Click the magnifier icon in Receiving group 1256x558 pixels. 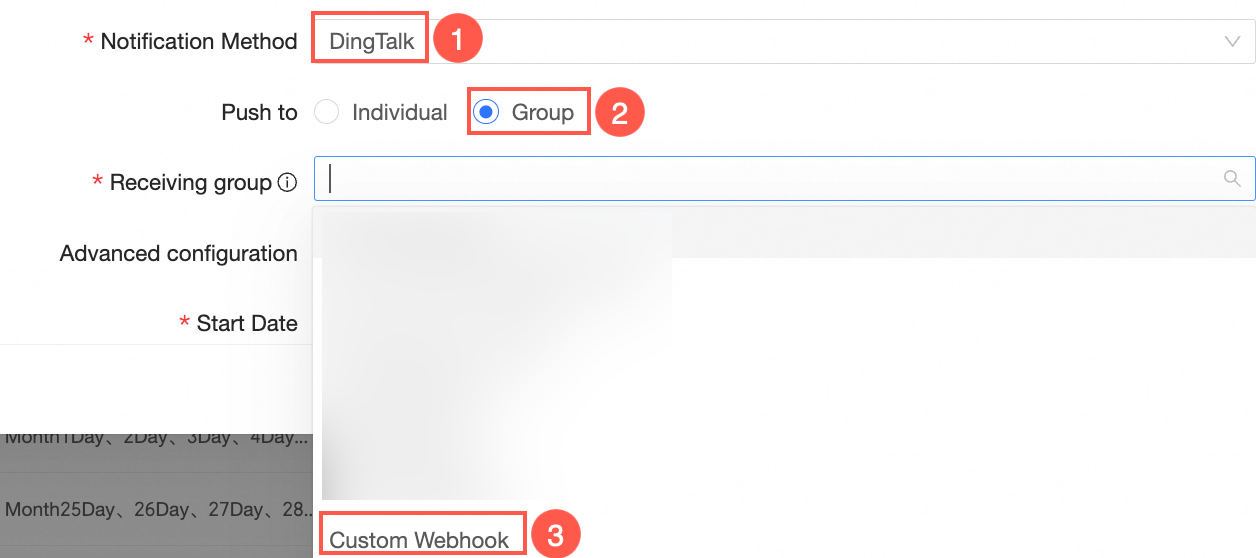(x=1232, y=178)
